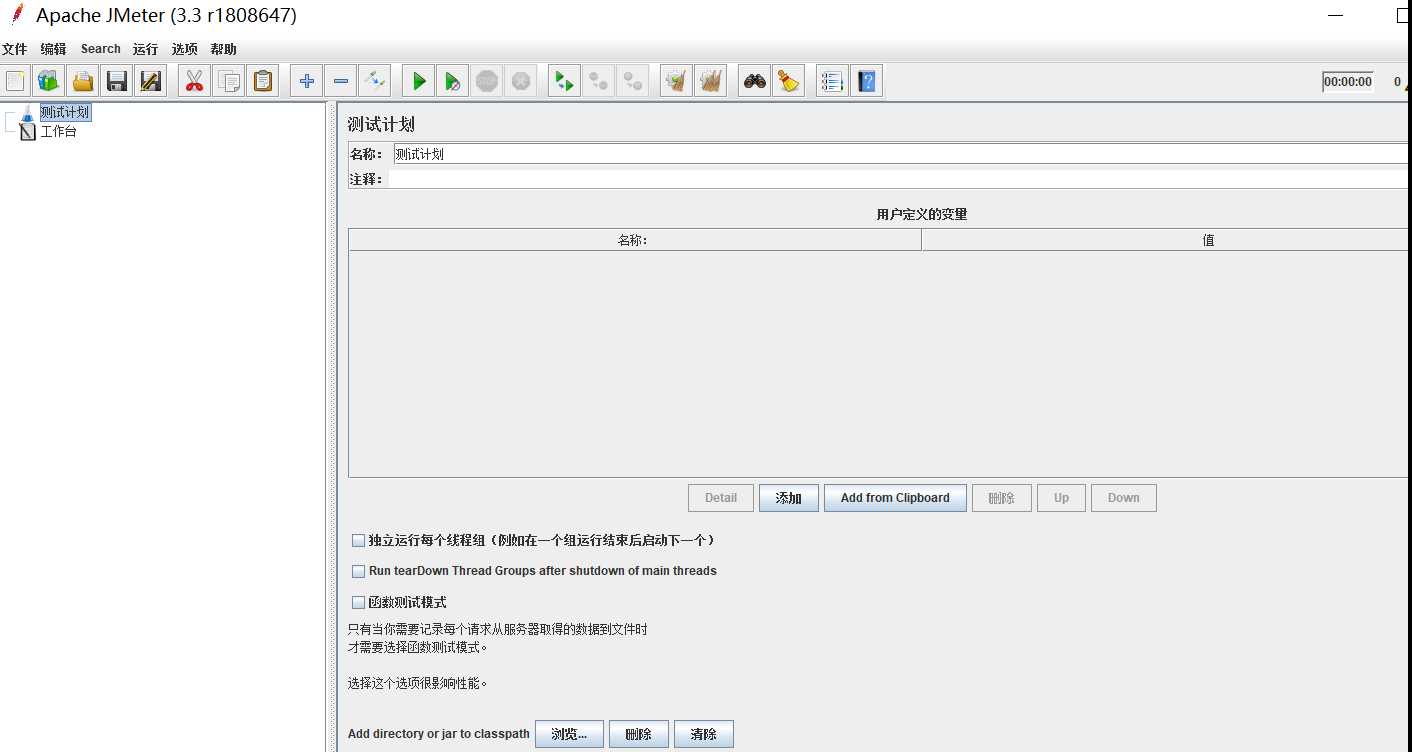Click the Clear All brooms icon

coord(711,81)
